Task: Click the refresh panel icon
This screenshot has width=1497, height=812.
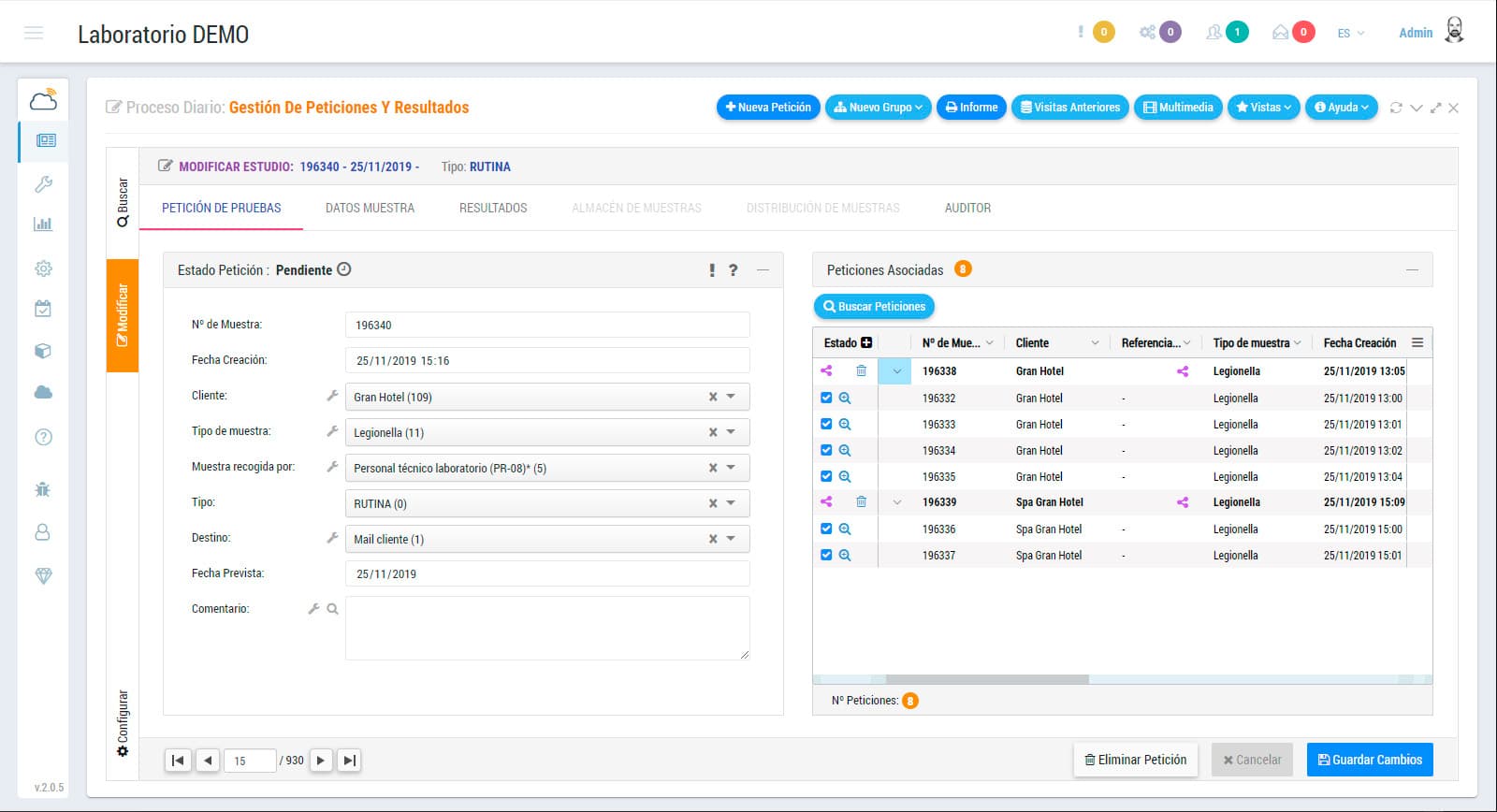Action: [x=1396, y=108]
